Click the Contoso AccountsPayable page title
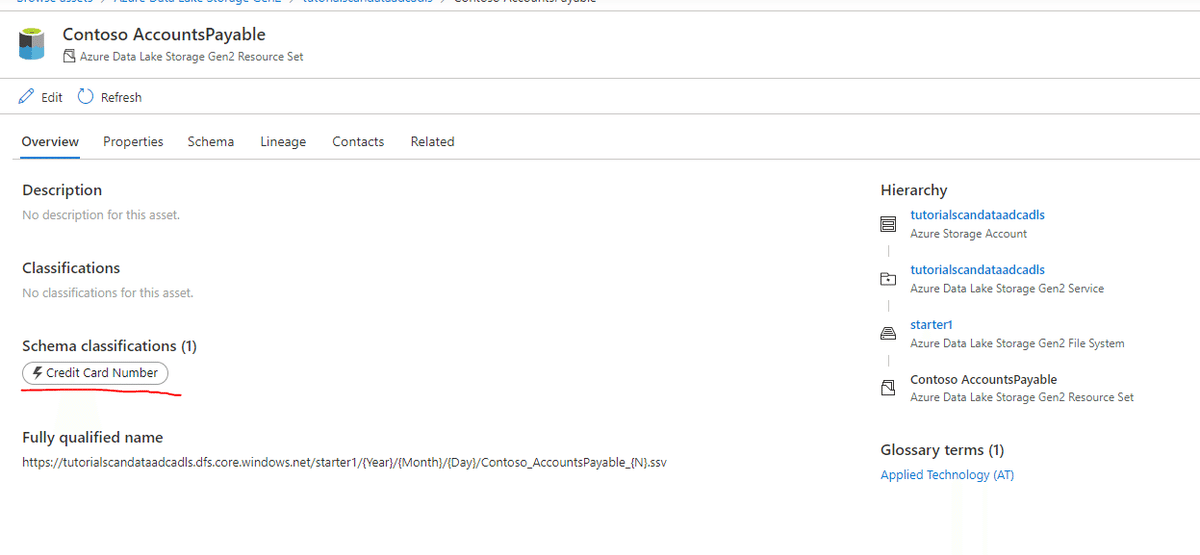1200x555 pixels. click(164, 35)
